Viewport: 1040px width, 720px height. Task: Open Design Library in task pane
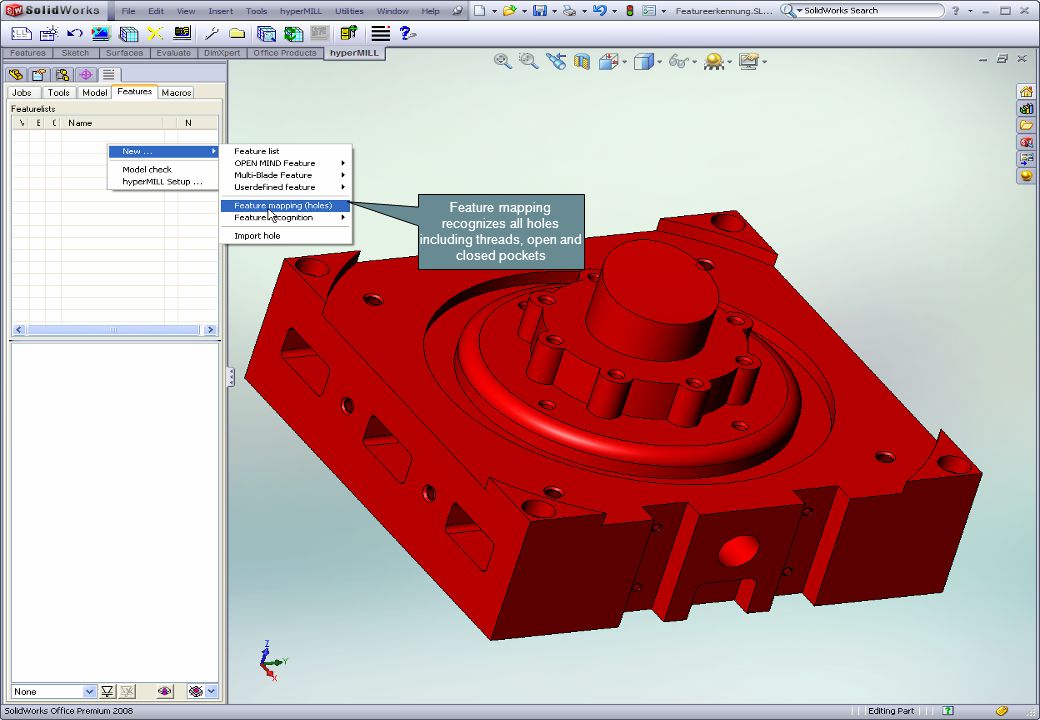[1026, 108]
